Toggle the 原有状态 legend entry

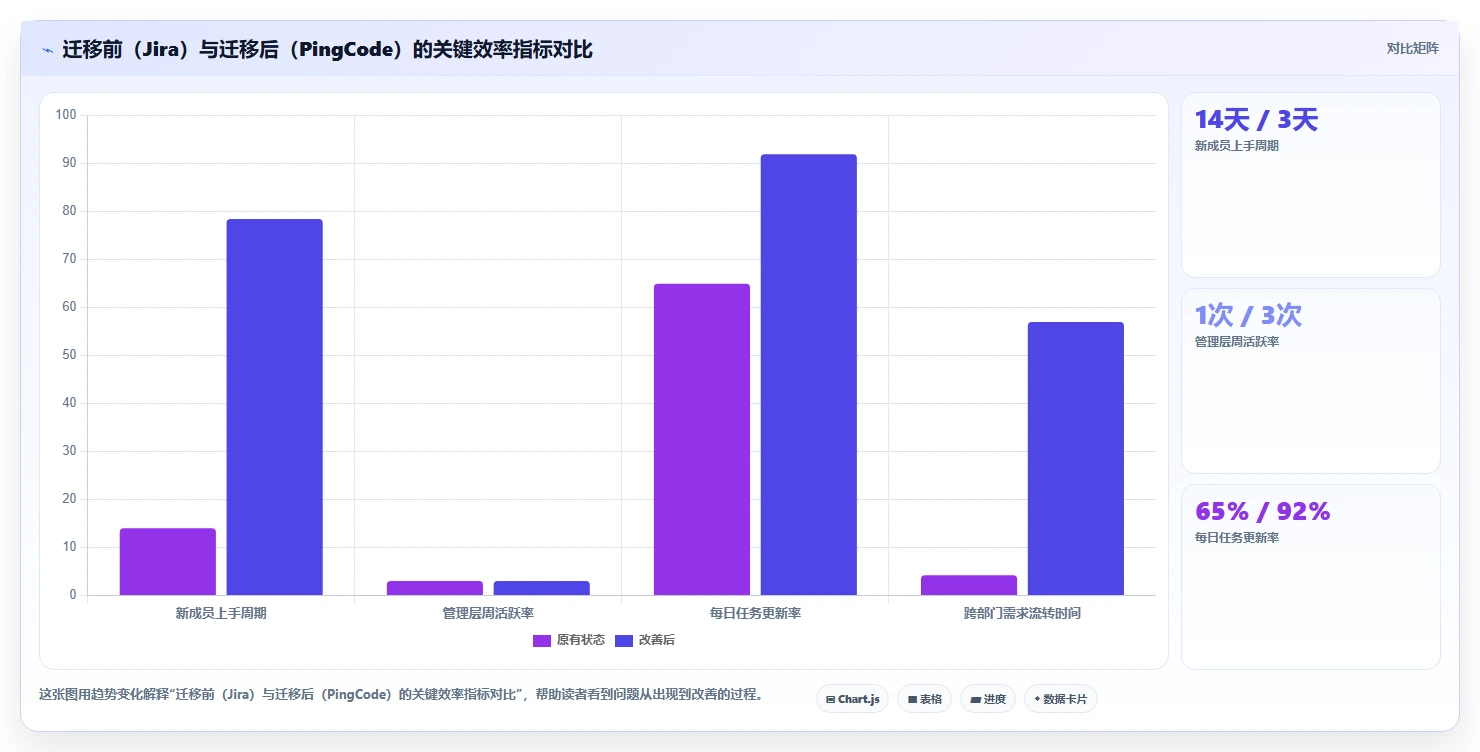point(569,640)
